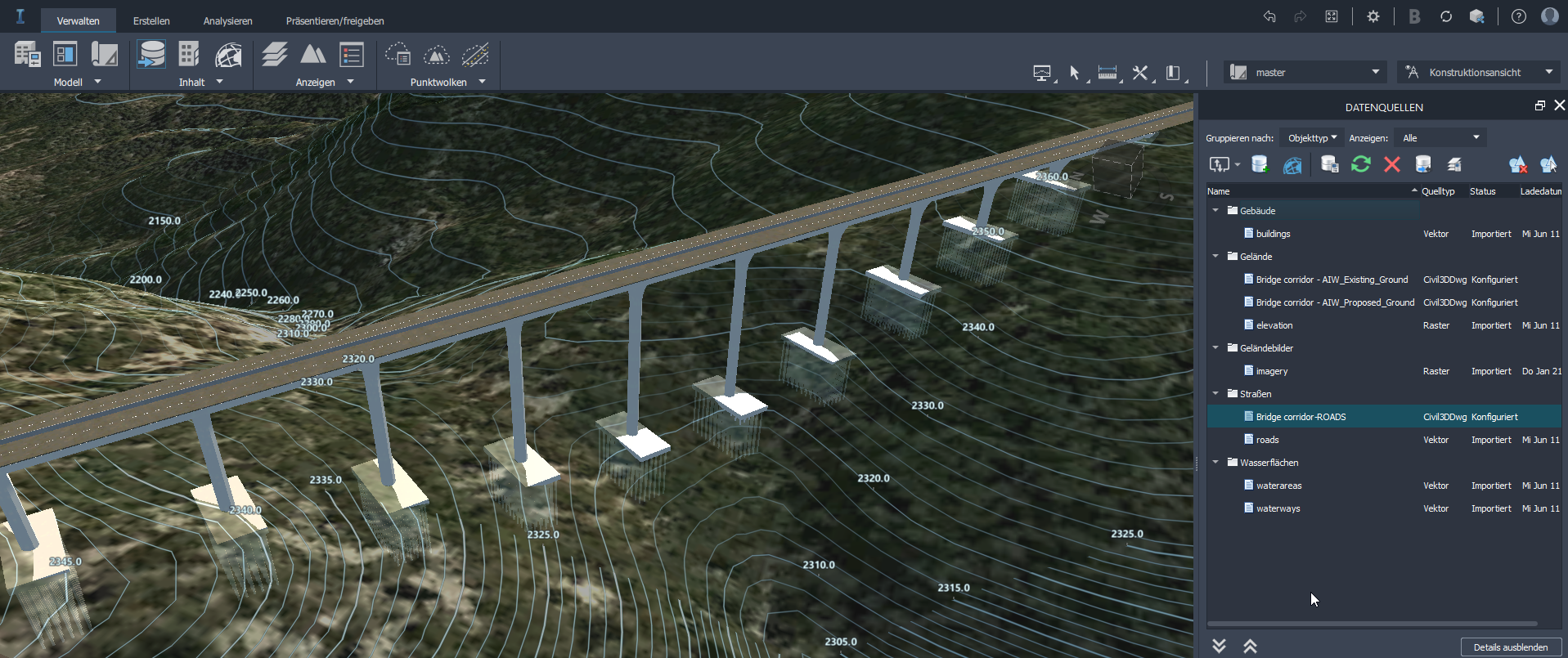Collapse the Gelände group
This screenshot has height=658, width=1568.
[x=1215, y=256]
